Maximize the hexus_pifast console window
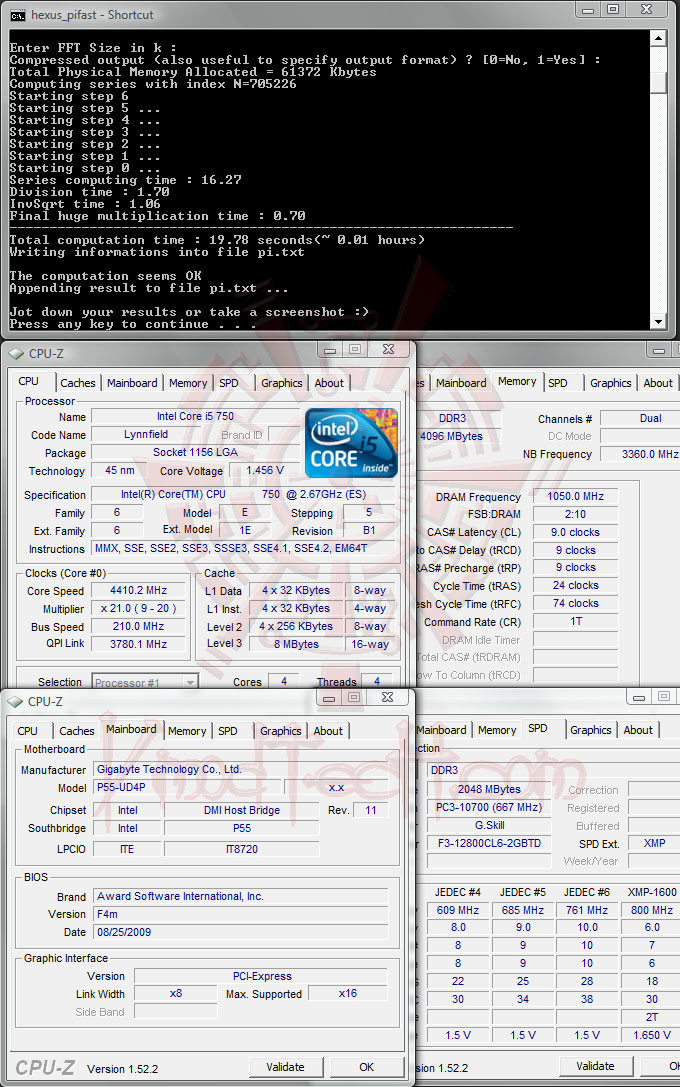Screen dimensions: 680x1087 [x=613, y=10]
